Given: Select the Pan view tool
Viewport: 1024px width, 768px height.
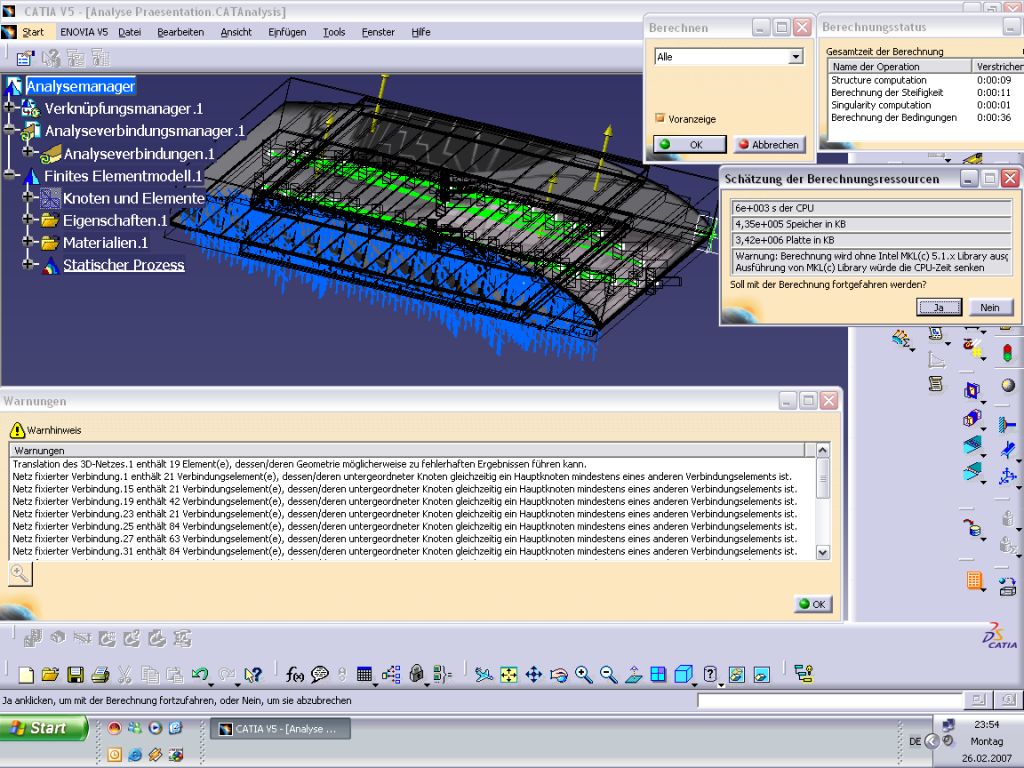Looking at the screenshot, I should pyautogui.click(x=534, y=675).
